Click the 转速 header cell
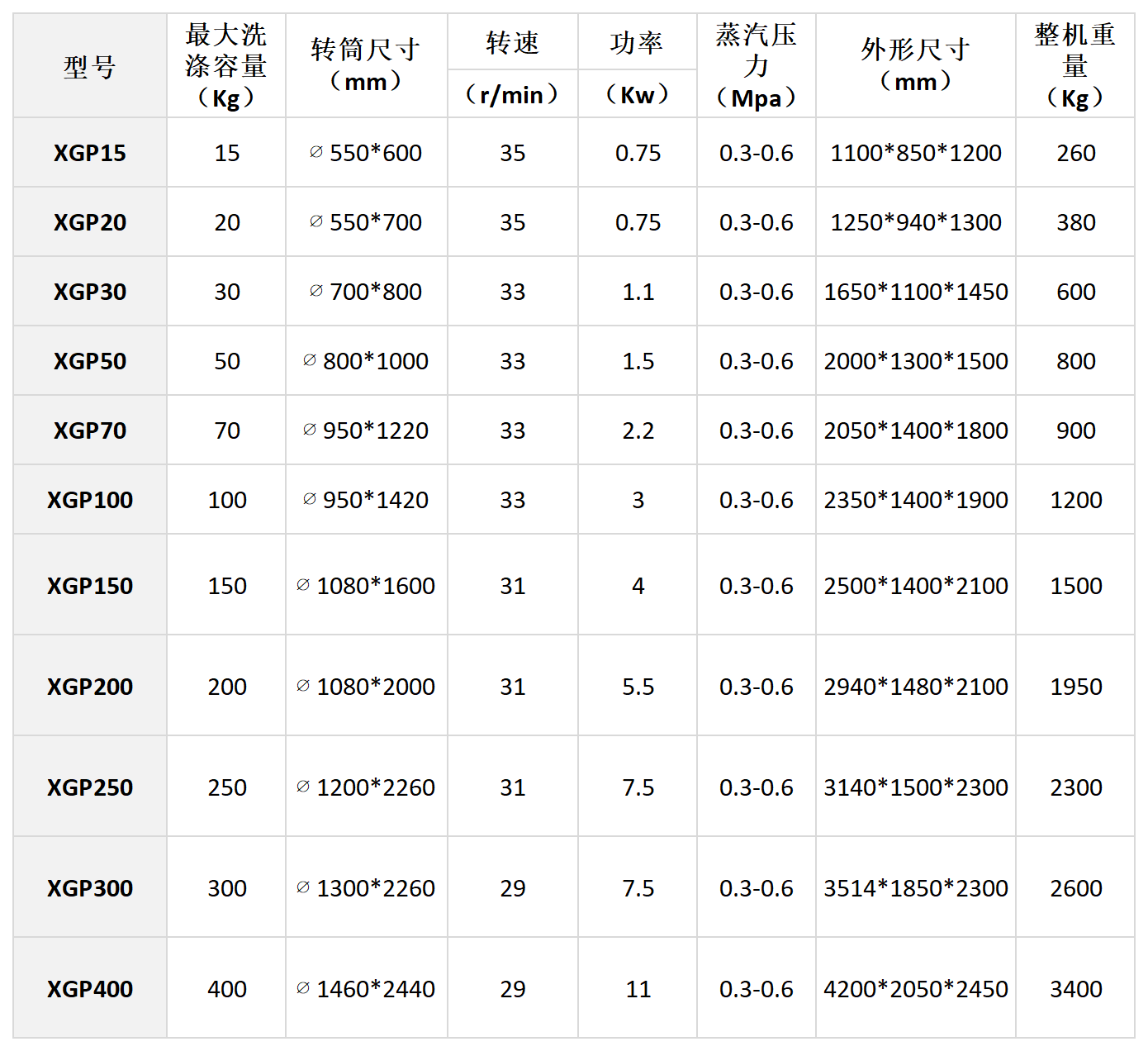1148x1051 pixels. point(512,43)
